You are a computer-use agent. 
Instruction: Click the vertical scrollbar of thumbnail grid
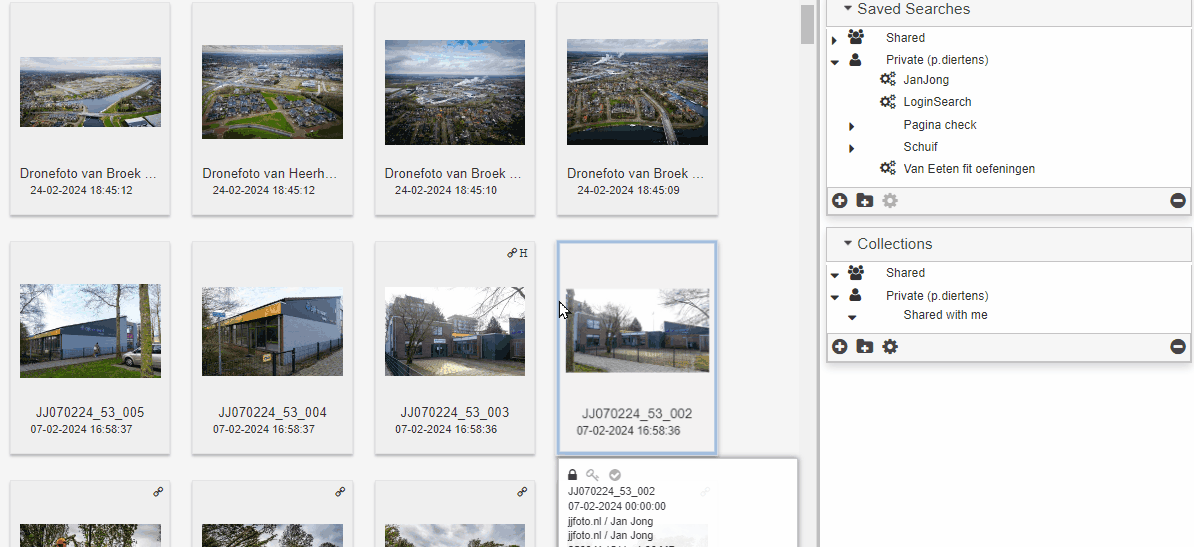807,25
